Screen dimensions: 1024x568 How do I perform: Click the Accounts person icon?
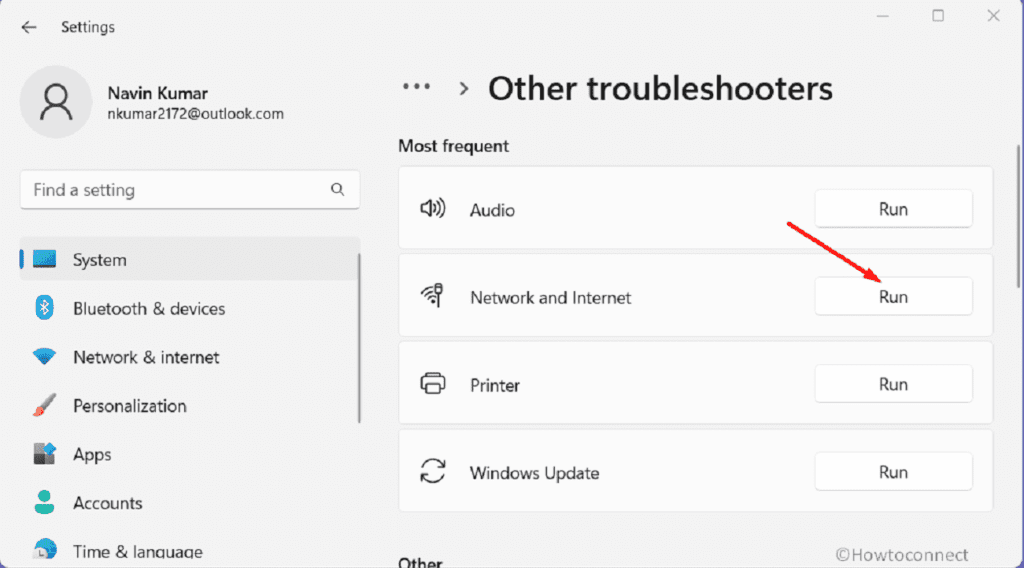click(44, 502)
